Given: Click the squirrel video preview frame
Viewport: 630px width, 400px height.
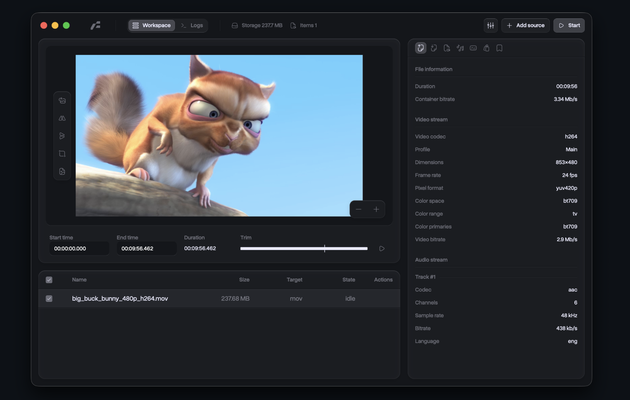Looking at the screenshot, I should (x=219, y=135).
